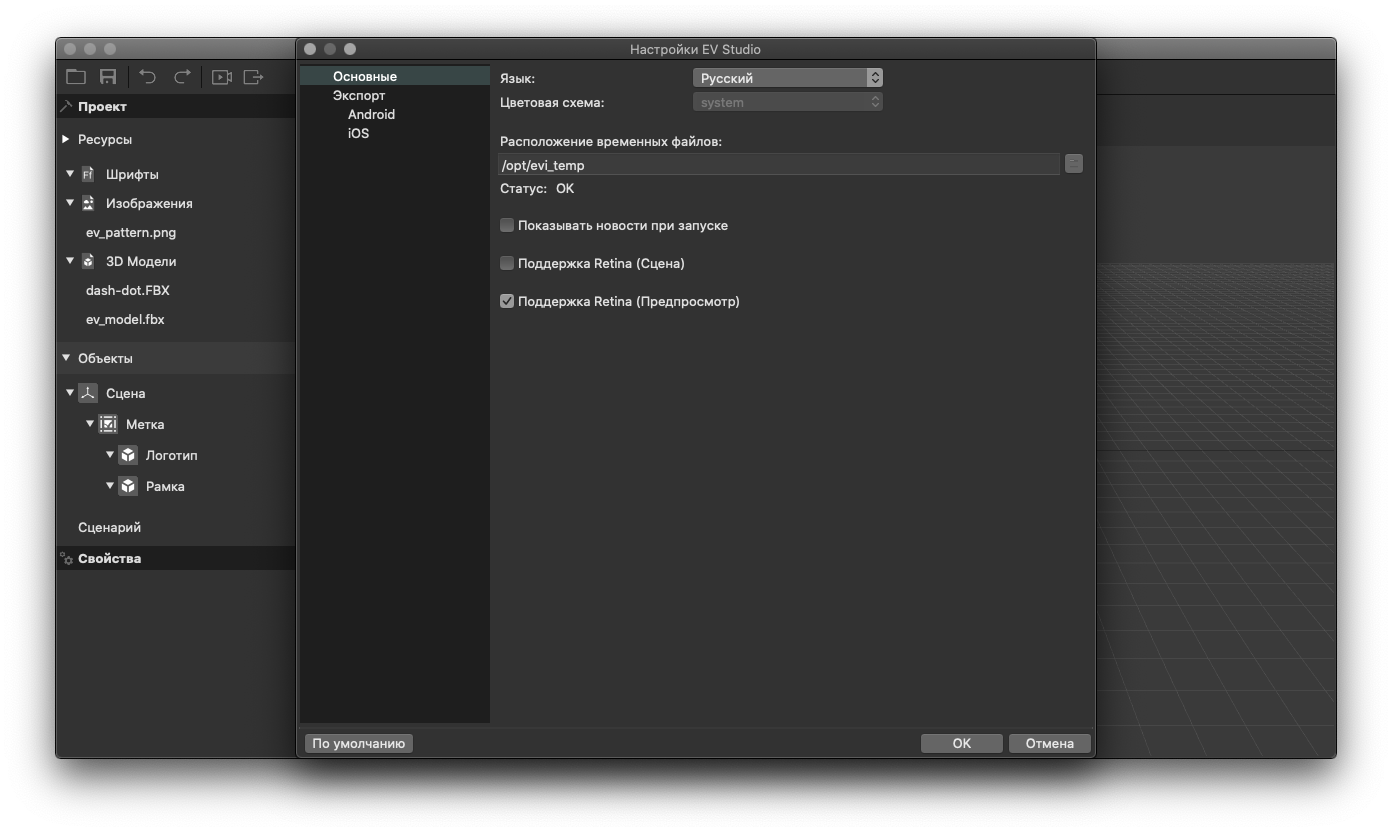The width and height of the screenshot is (1392, 832).
Task: Click the image file icon beside Изображения
Action: (88, 203)
